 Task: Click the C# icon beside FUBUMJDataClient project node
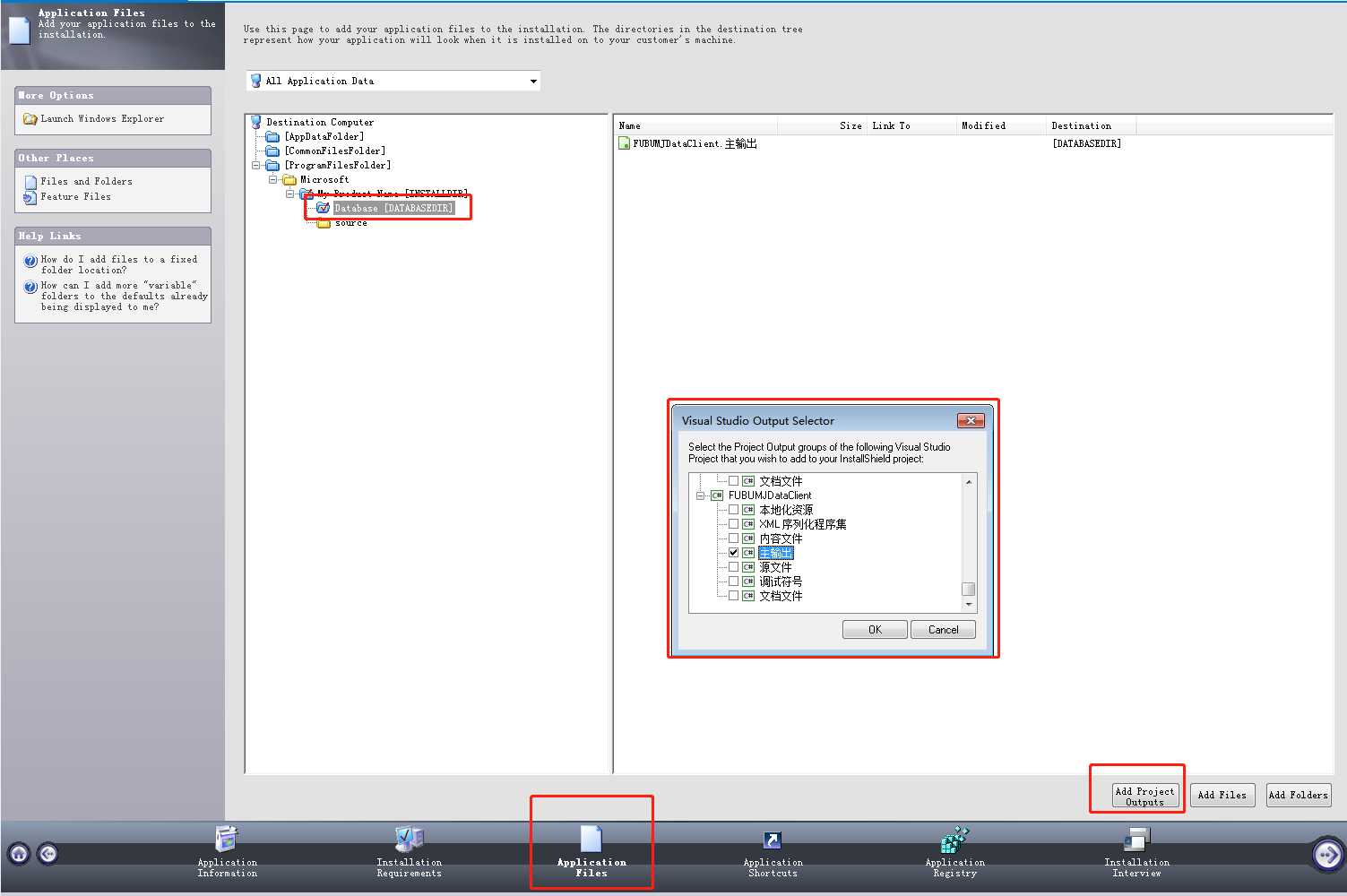click(x=717, y=495)
